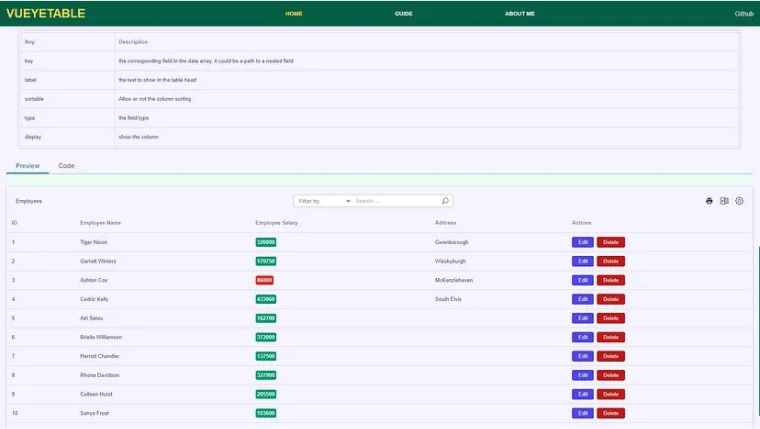
Task: Delete Tiger Nixon's row
Action: tap(611, 242)
